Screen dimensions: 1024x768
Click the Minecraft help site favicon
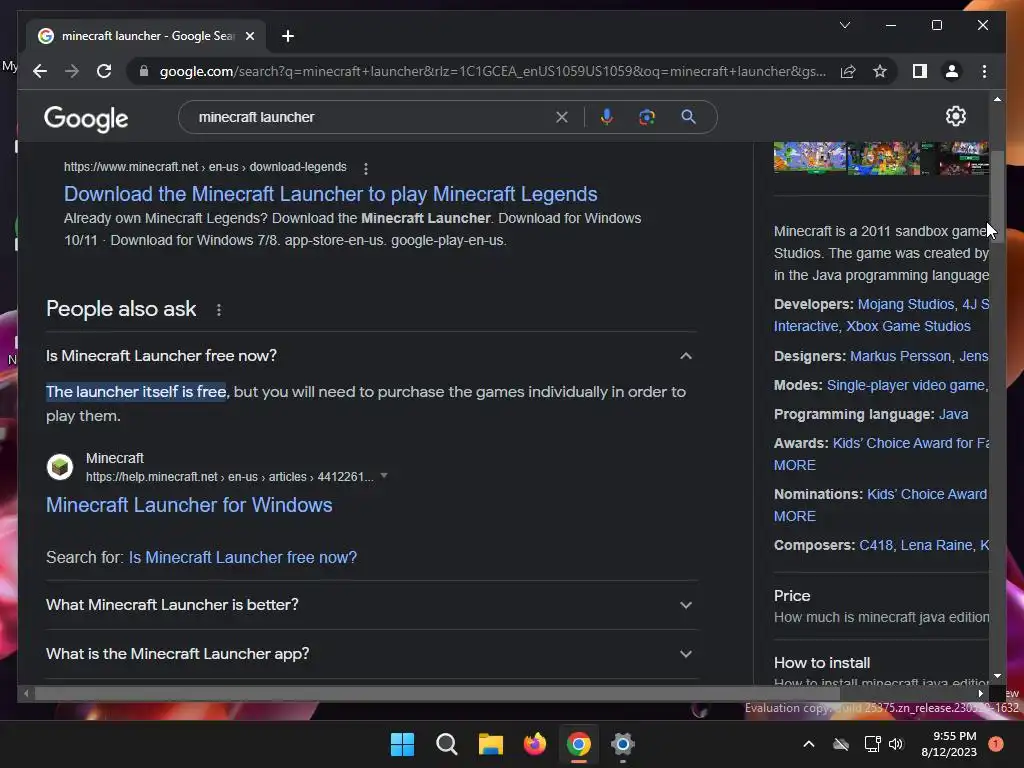point(60,467)
